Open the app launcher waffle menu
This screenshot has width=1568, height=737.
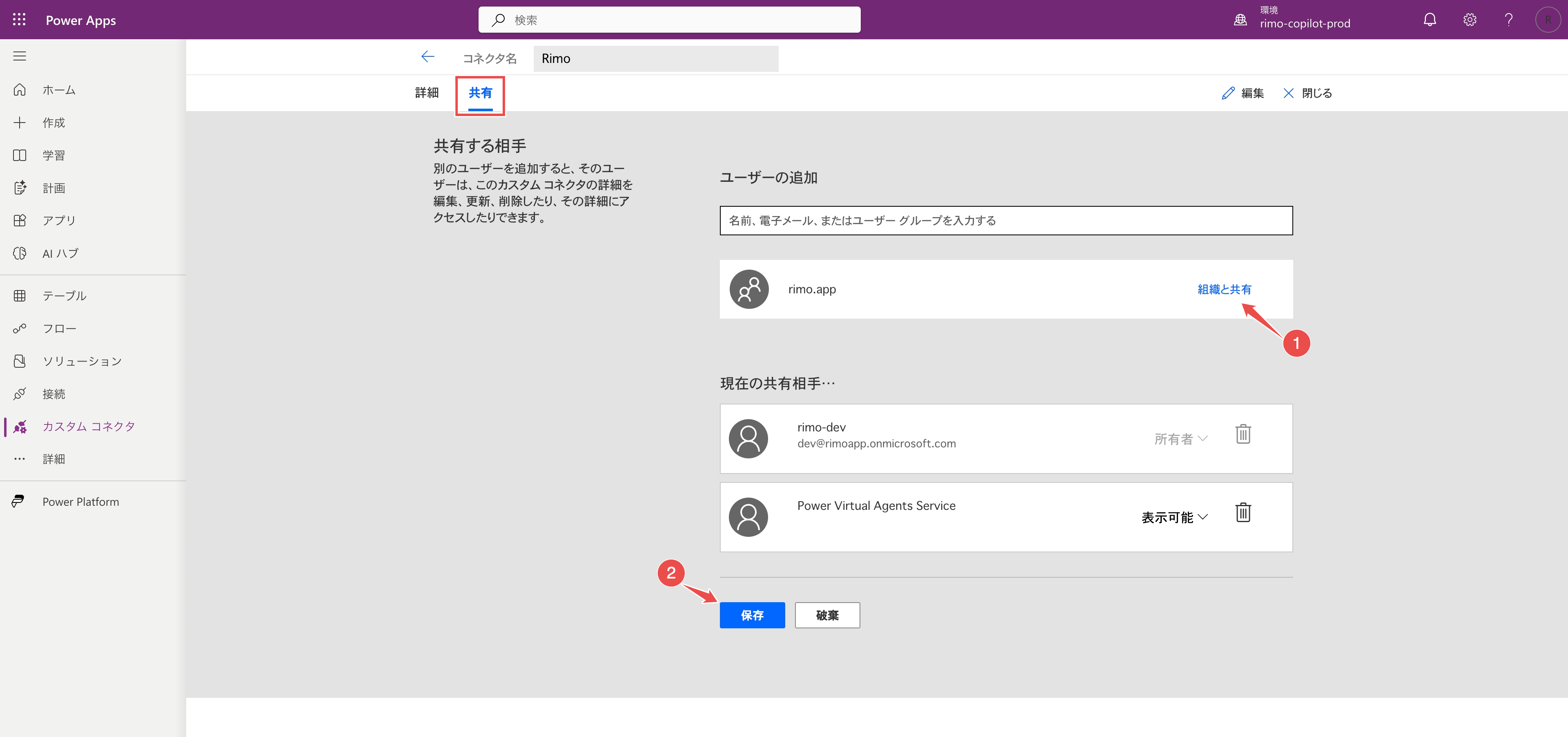click(19, 20)
